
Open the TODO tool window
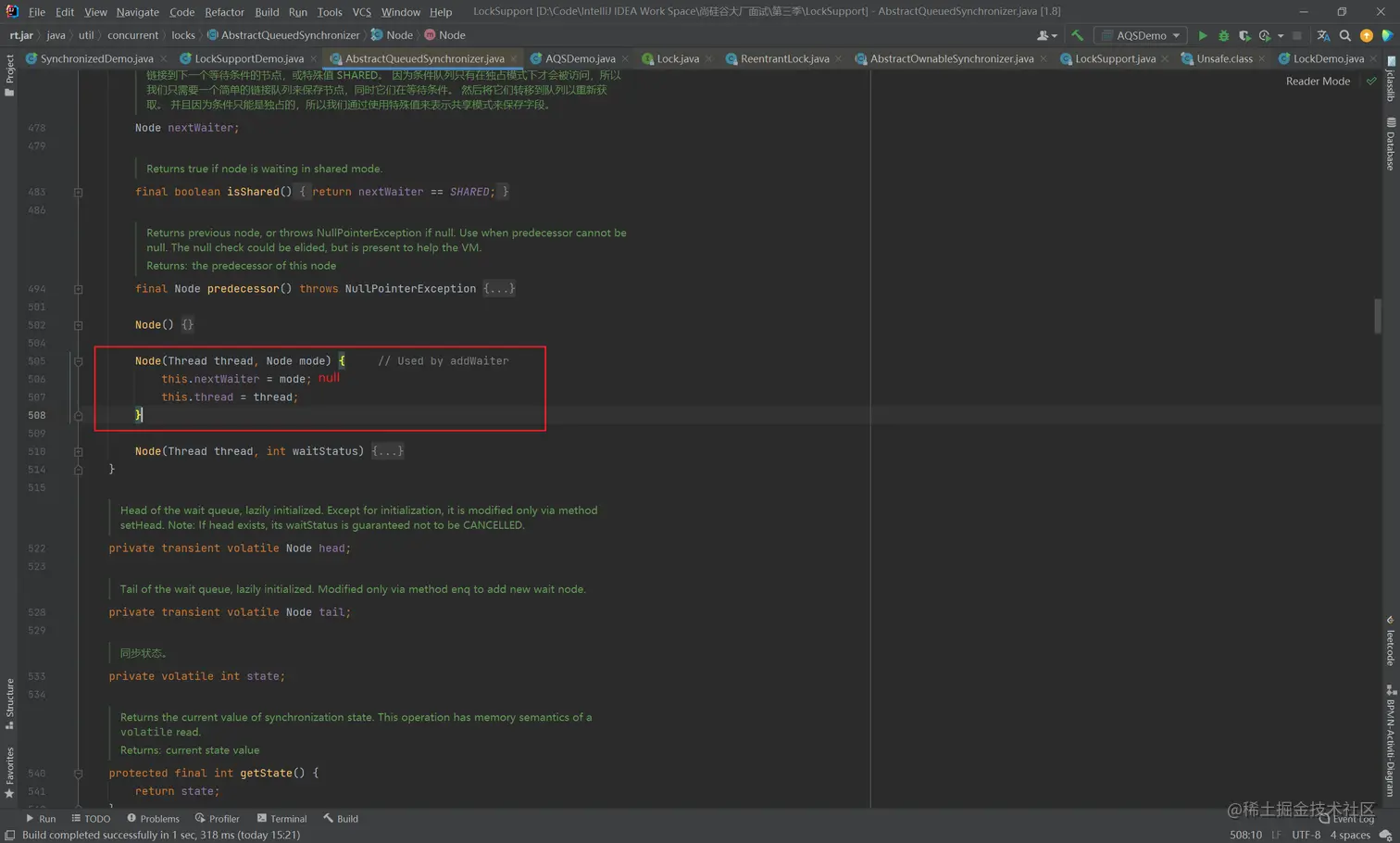coord(91,819)
